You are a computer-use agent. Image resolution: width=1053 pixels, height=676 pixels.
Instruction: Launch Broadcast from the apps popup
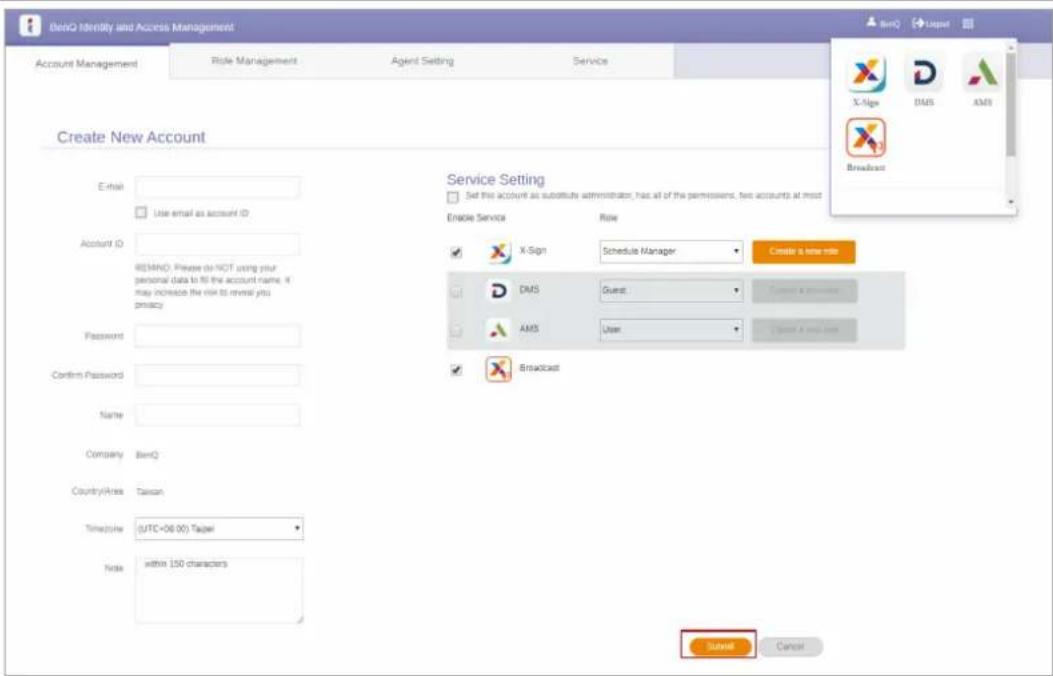[866, 138]
